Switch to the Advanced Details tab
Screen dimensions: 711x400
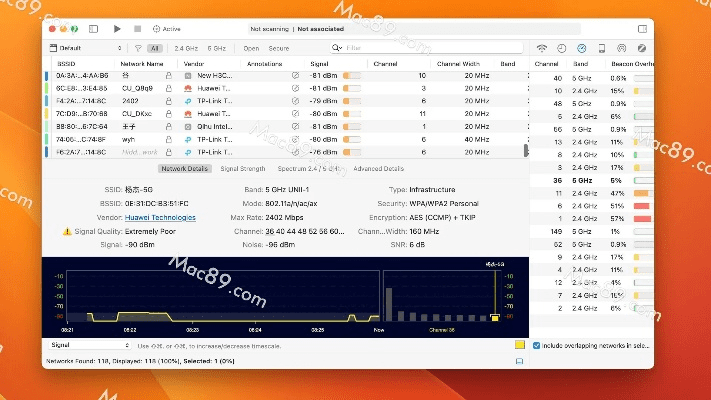[x=378, y=169]
